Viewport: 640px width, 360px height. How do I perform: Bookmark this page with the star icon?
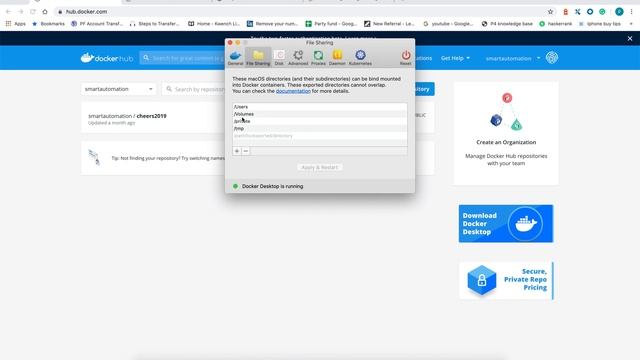tap(550, 12)
